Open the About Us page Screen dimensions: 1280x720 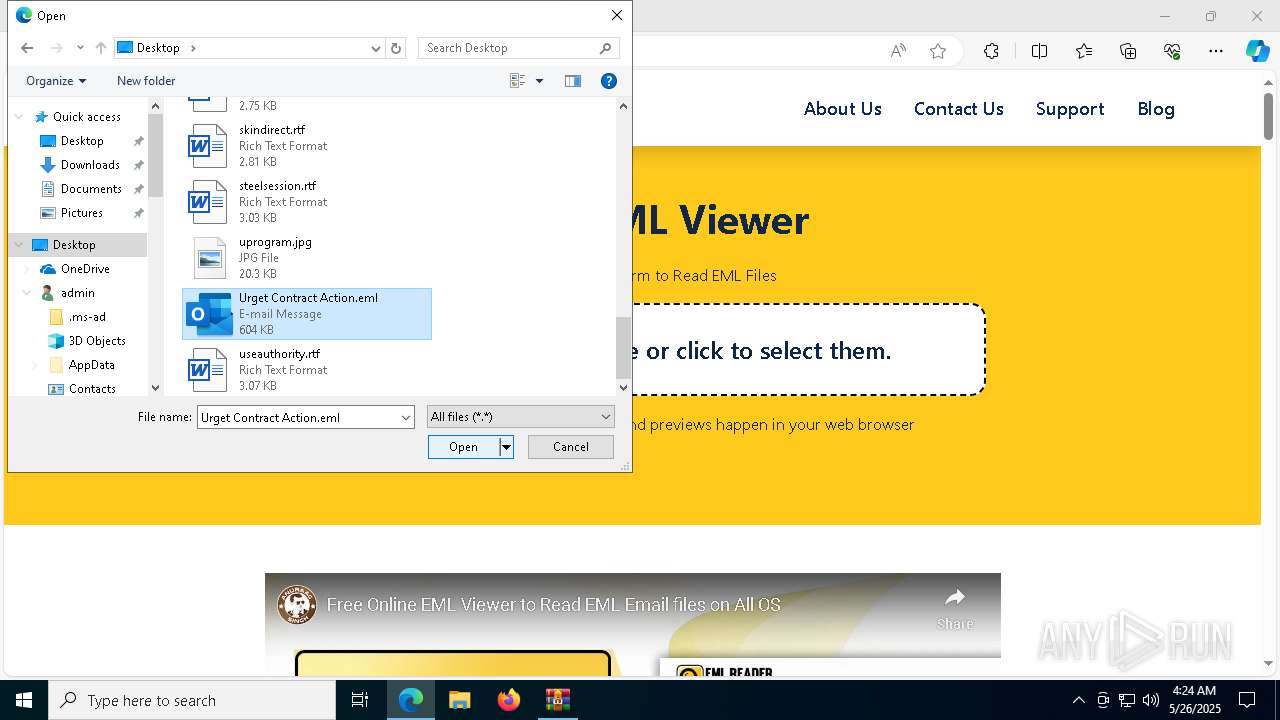(843, 109)
